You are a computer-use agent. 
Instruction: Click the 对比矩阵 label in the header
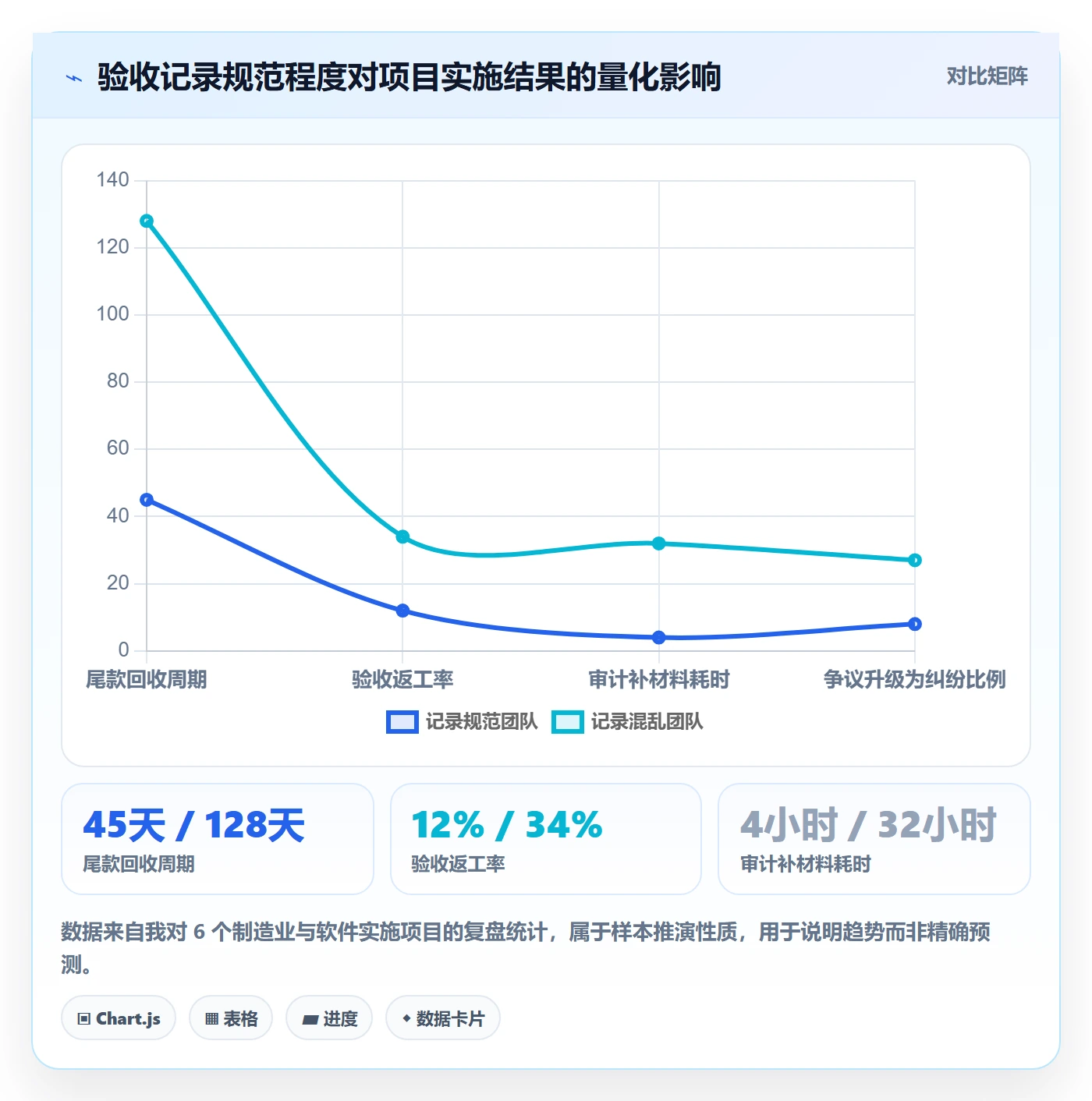987,76
